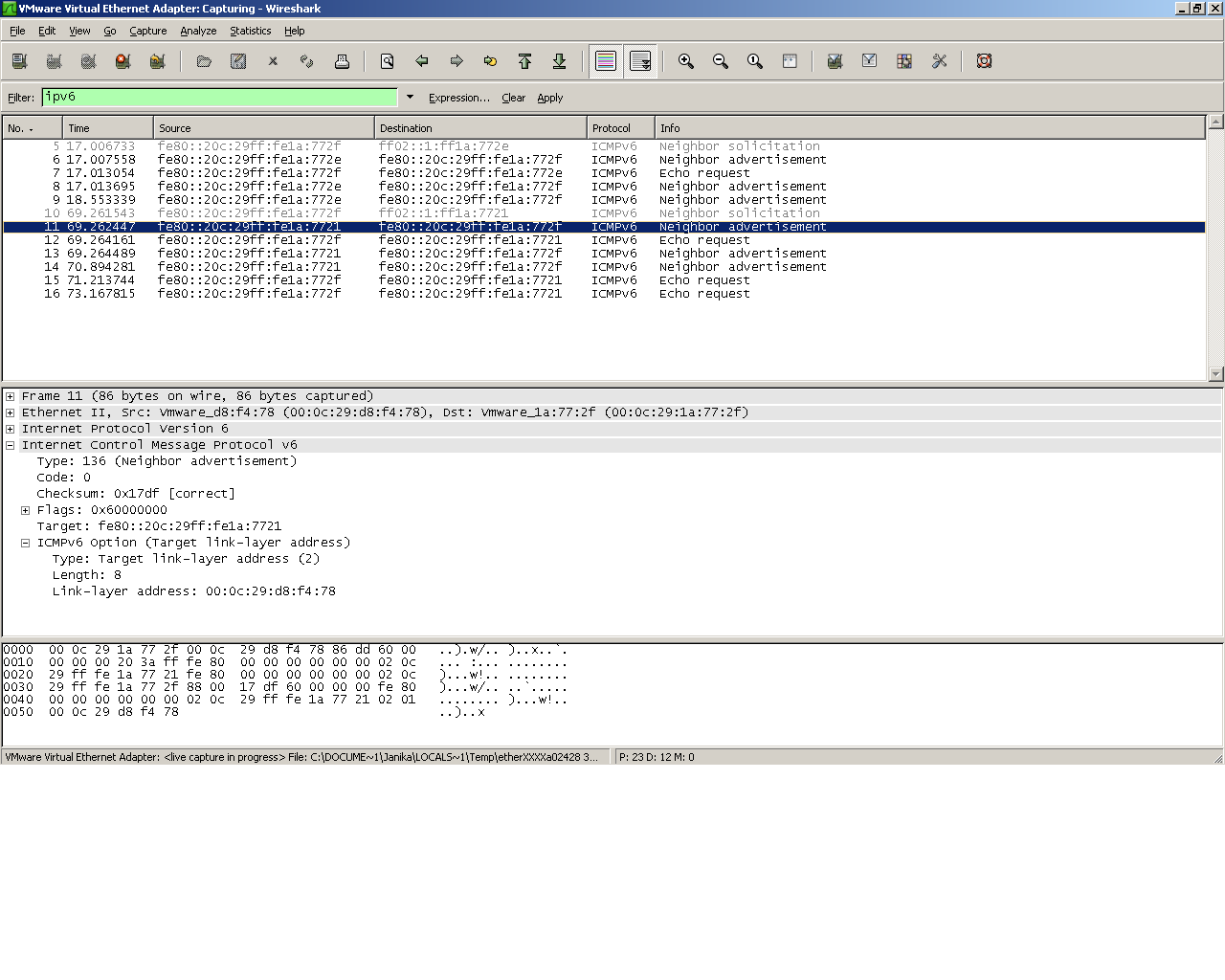Image resolution: width=1225 pixels, height=980 pixels.
Task: Expand the Flags: 0x60000000 entry
Action: (26, 510)
